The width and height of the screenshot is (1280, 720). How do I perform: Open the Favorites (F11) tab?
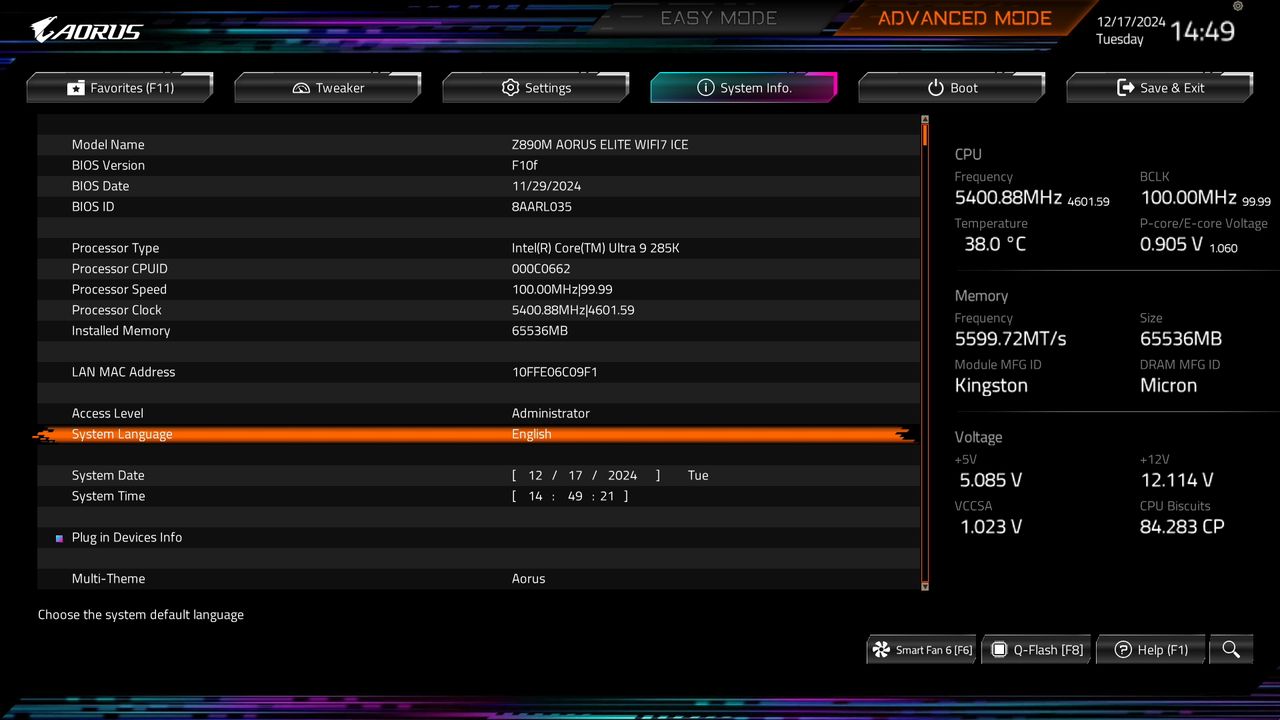[120, 88]
